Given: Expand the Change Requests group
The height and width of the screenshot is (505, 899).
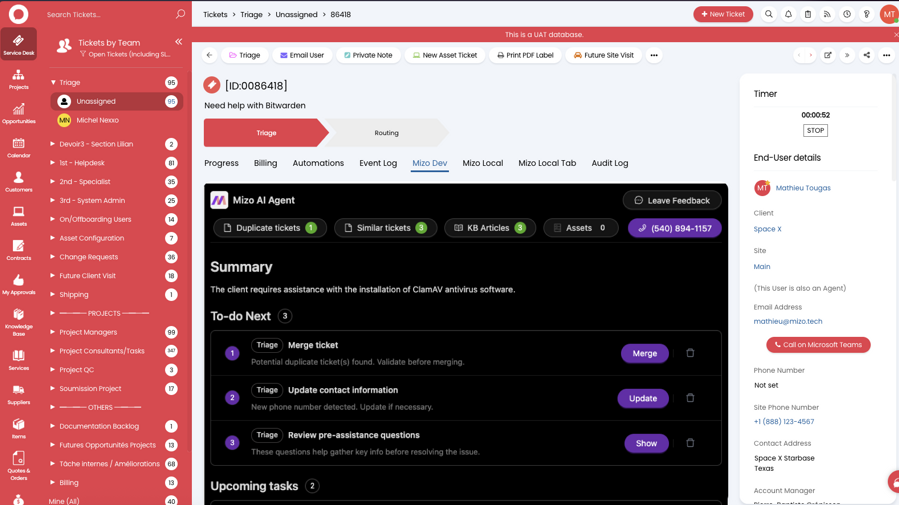Looking at the screenshot, I should [x=52, y=257].
